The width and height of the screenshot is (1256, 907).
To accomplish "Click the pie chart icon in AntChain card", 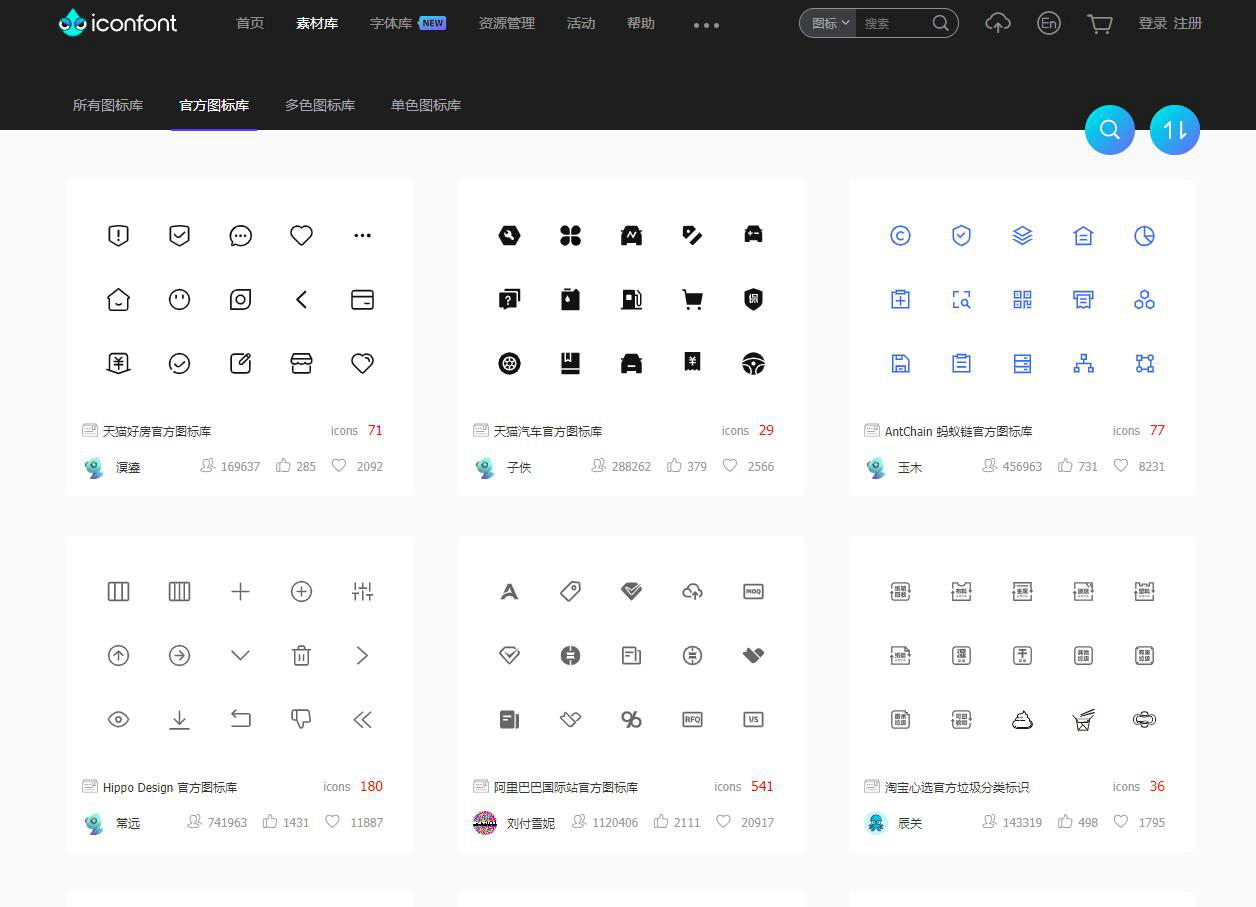I will [1144, 235].
